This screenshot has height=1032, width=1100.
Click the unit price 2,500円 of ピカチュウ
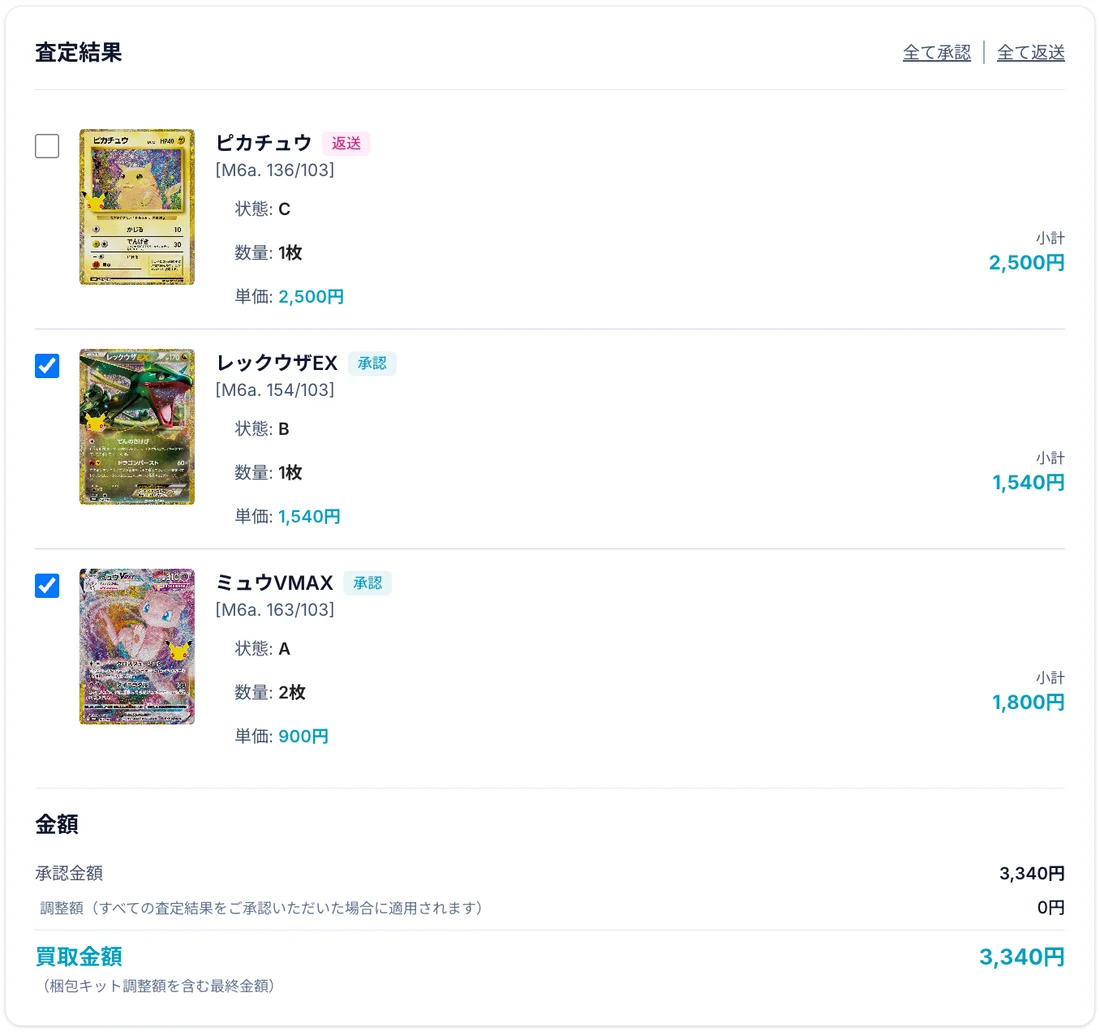pyautogui.click(x=311, y=297)
